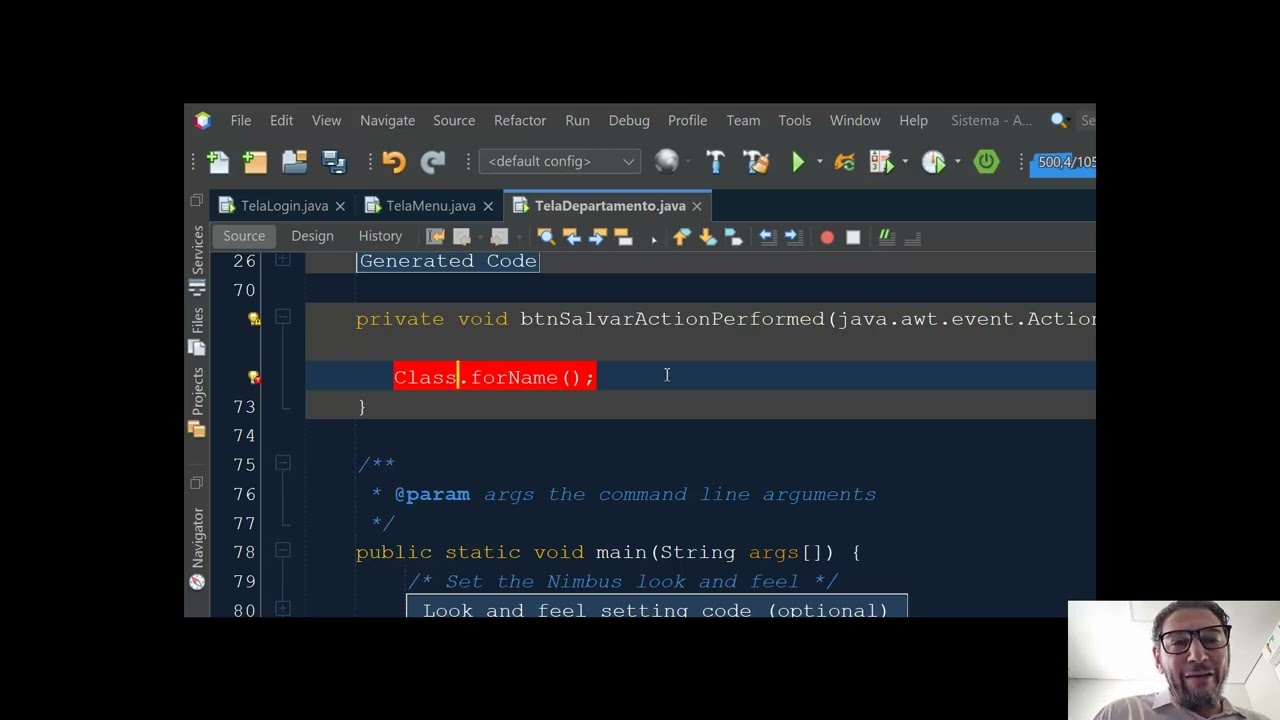Switch to Design editor view

312,236
